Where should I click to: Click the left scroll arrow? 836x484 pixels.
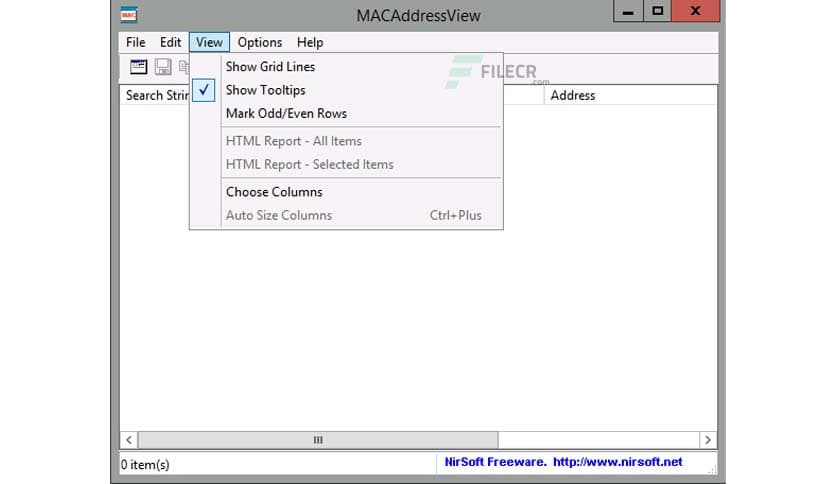[x=129, y=440]
